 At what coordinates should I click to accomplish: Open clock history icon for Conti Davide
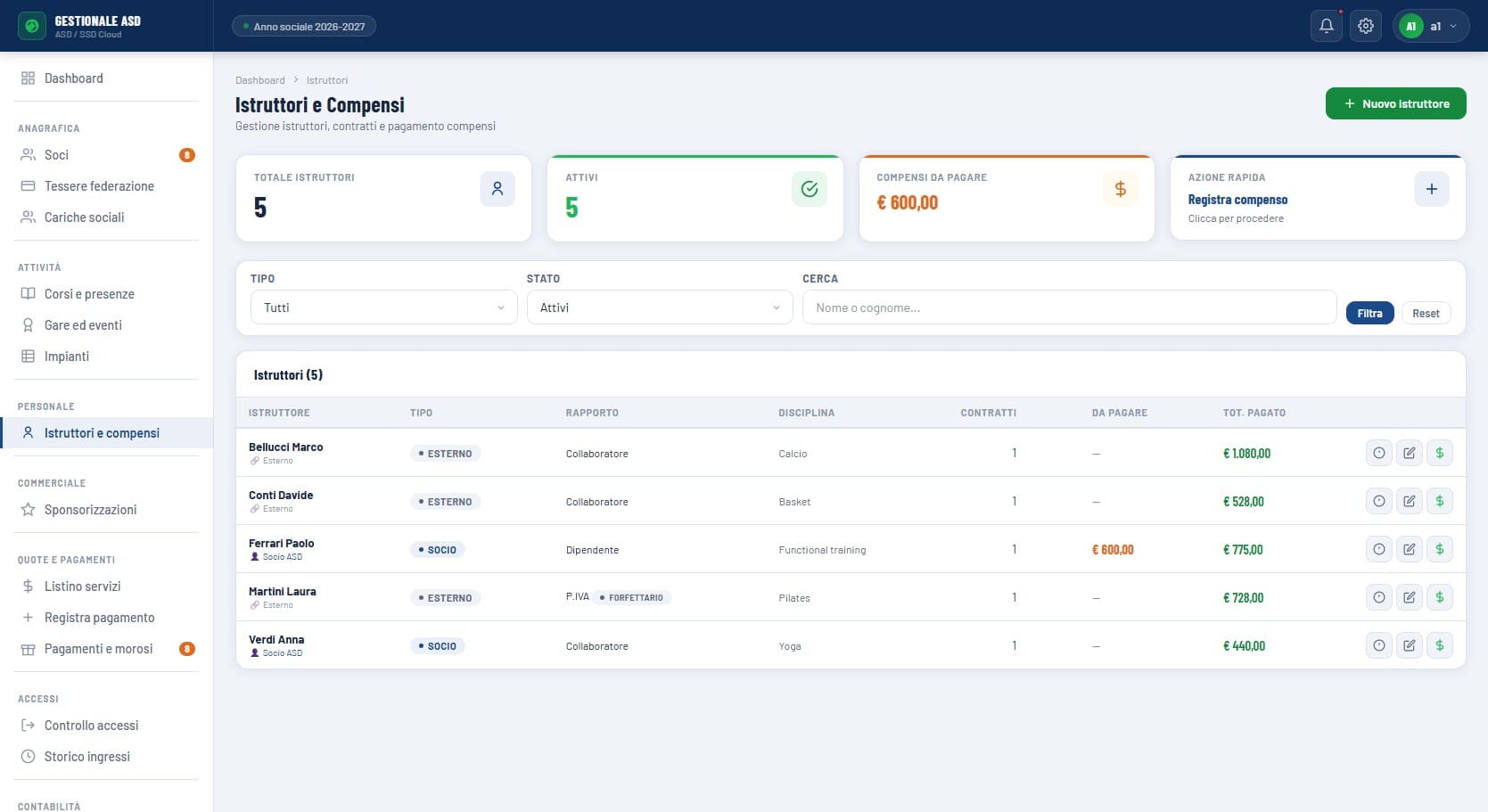click(1378, 501)
